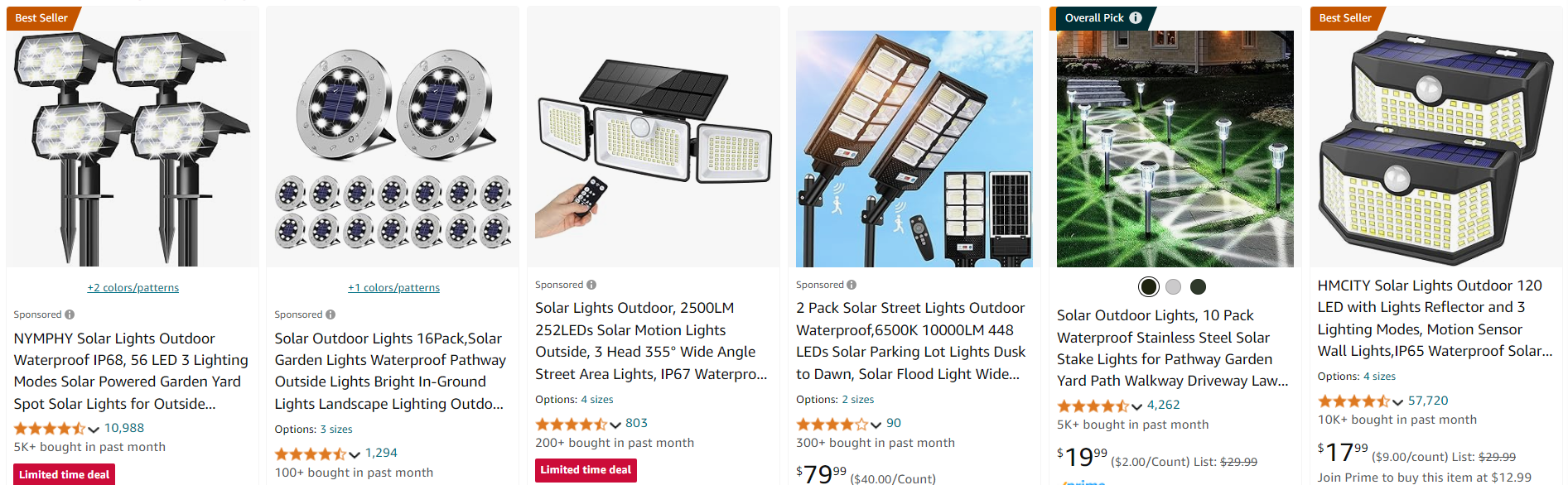Click Limited time deal badge on NYMPHY lights
The height and width of the screenshot is (485, 1568).
[x=64, y=474]
